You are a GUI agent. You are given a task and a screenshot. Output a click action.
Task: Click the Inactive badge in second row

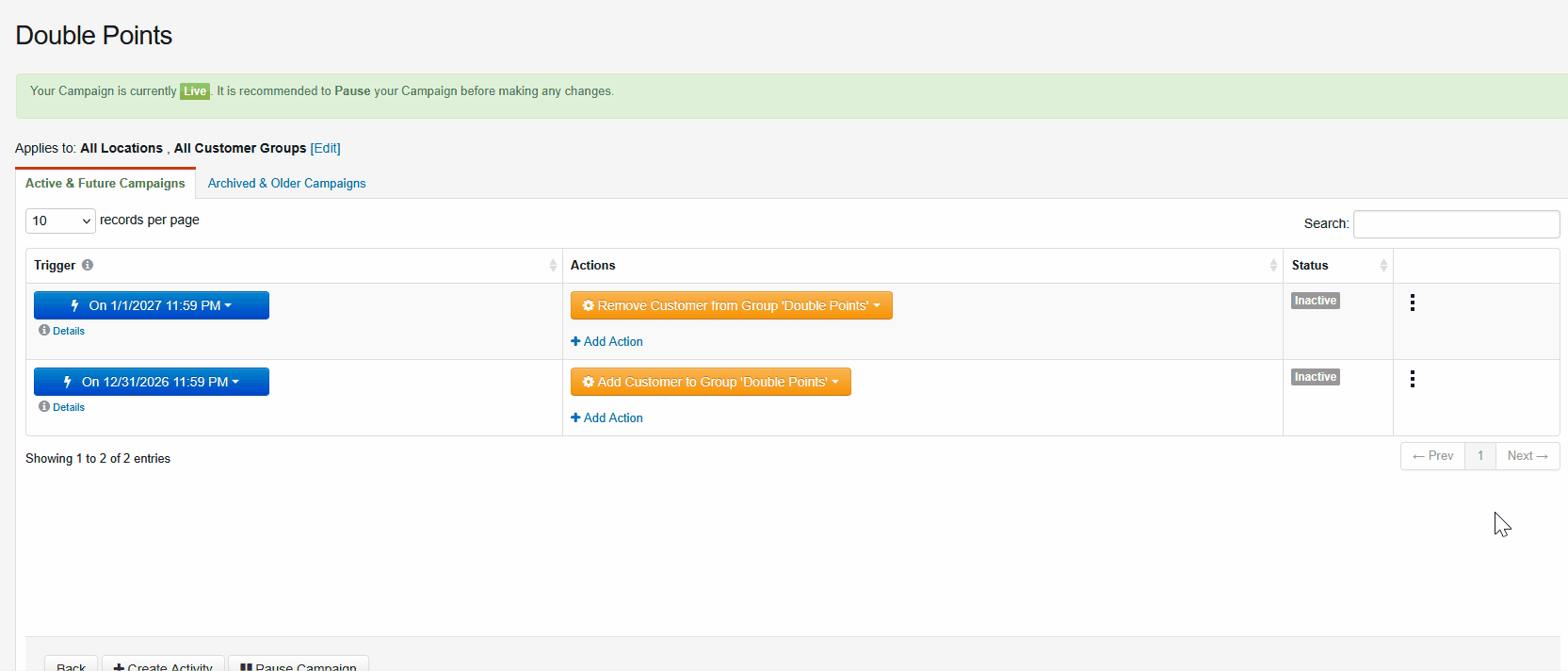coord(1315,377)
